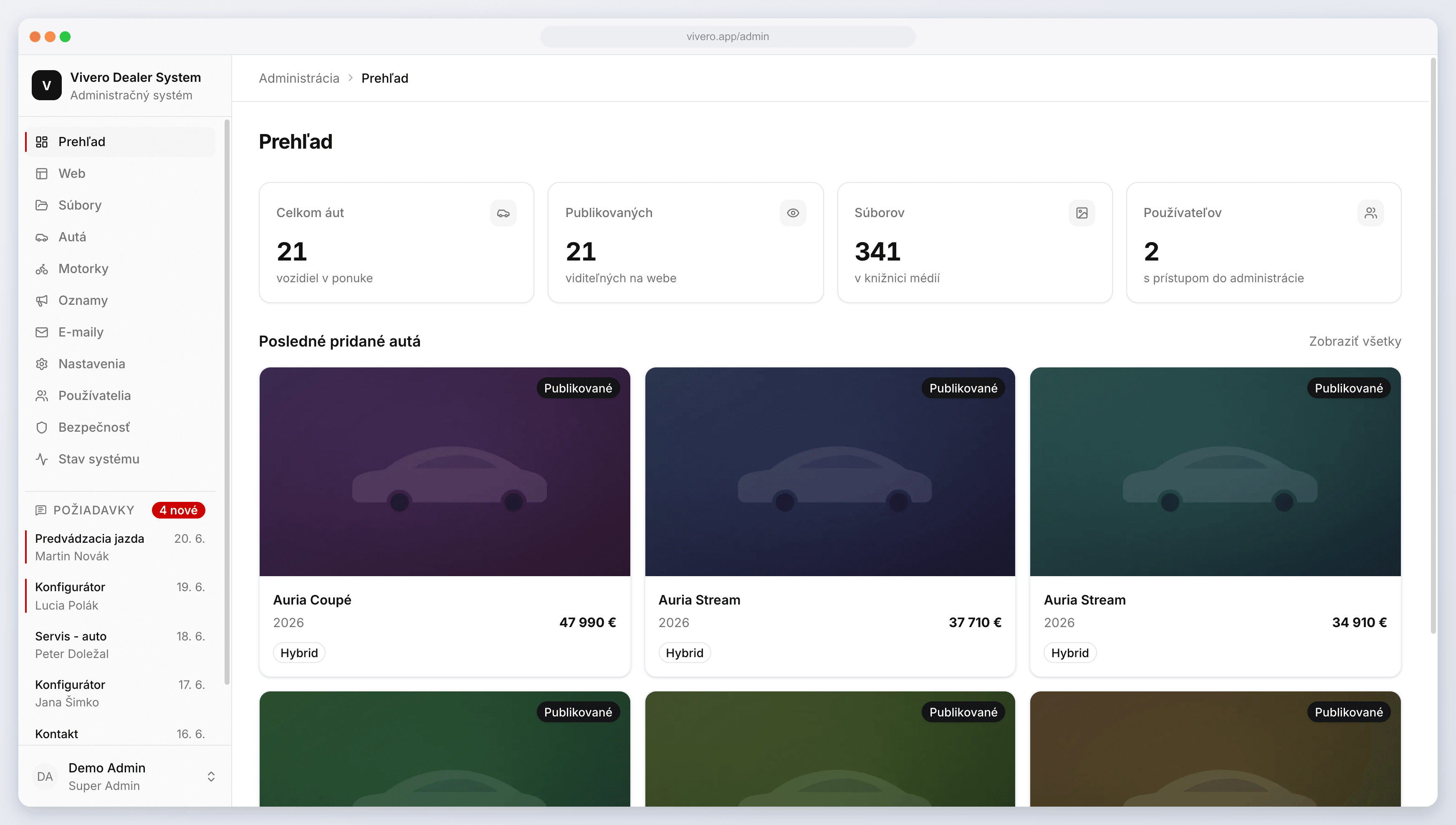This screenshot has width=1456, height=825.
Task: Open the Súbory sidebar menu item
Action: (x=120, y=205)
